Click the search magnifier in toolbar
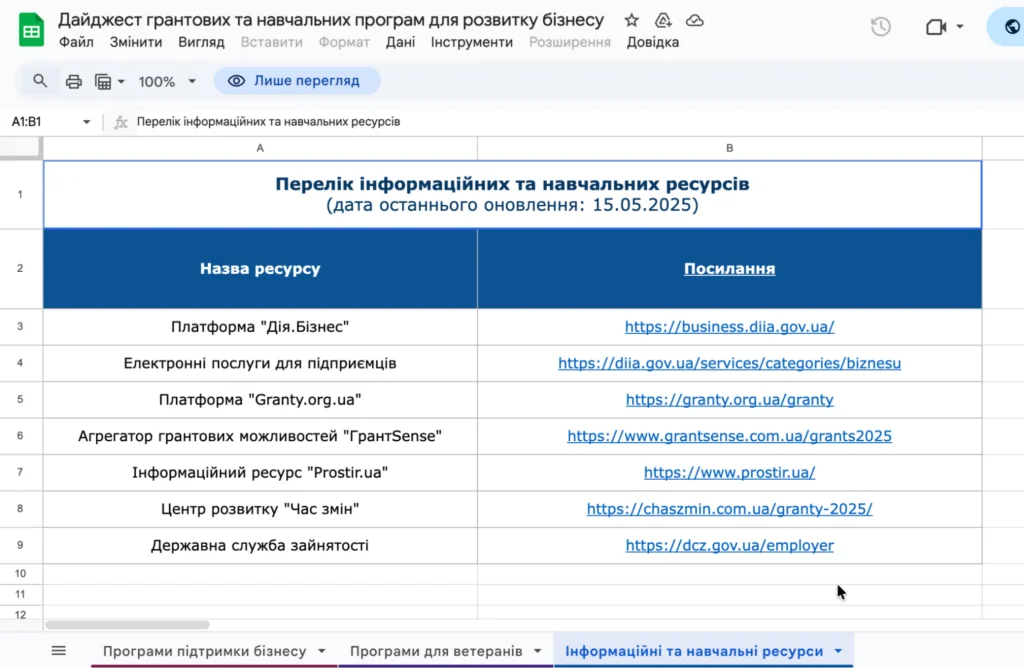This screenshot has height=668, width=1024. pos(40,81)
